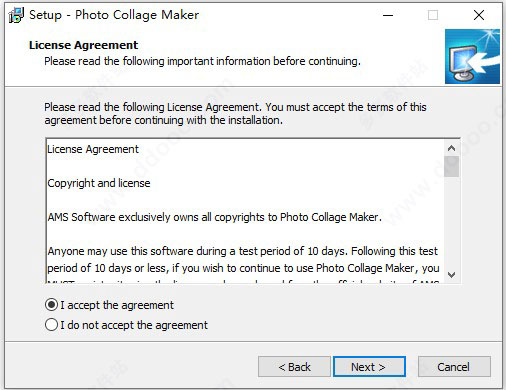Click the "Anyone may use this software" paragraph
The width and height of the screenshot is (506, 390).
243,259
